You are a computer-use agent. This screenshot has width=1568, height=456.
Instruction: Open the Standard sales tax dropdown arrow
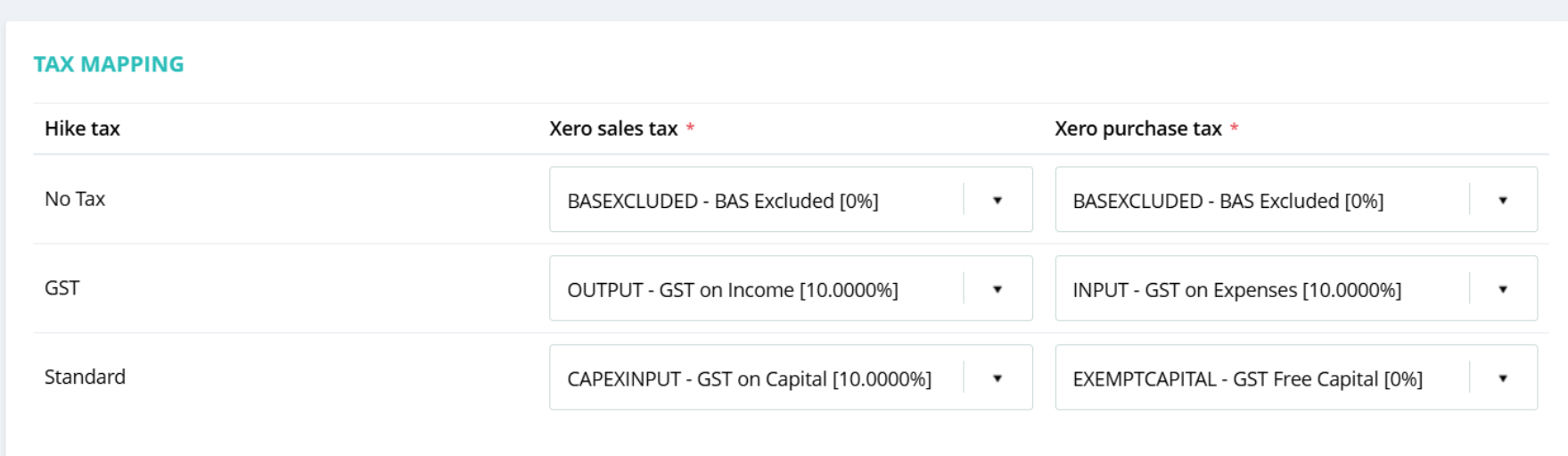[x=997, y=378]
